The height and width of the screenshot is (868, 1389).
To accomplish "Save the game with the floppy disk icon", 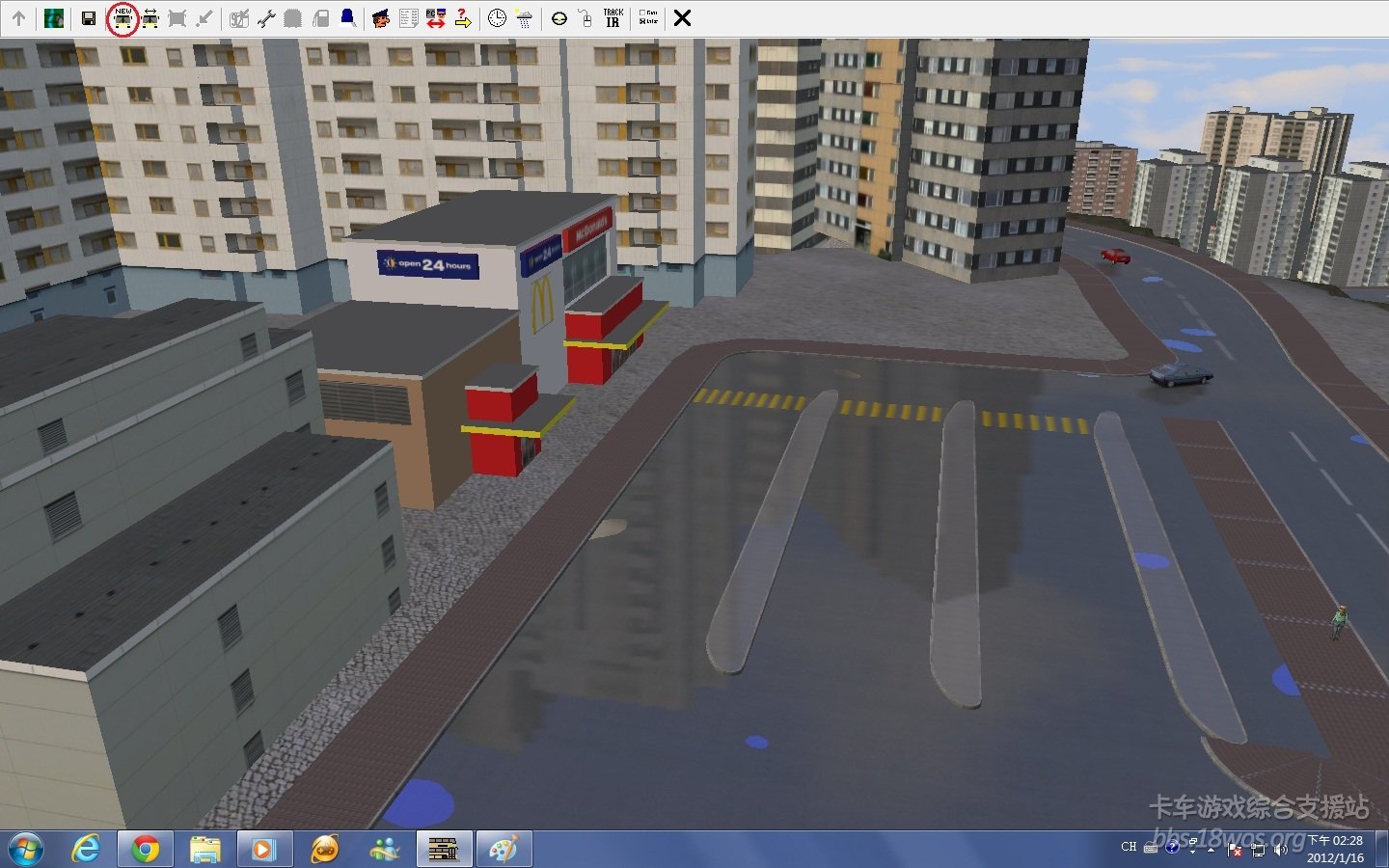I will [89, 18].
